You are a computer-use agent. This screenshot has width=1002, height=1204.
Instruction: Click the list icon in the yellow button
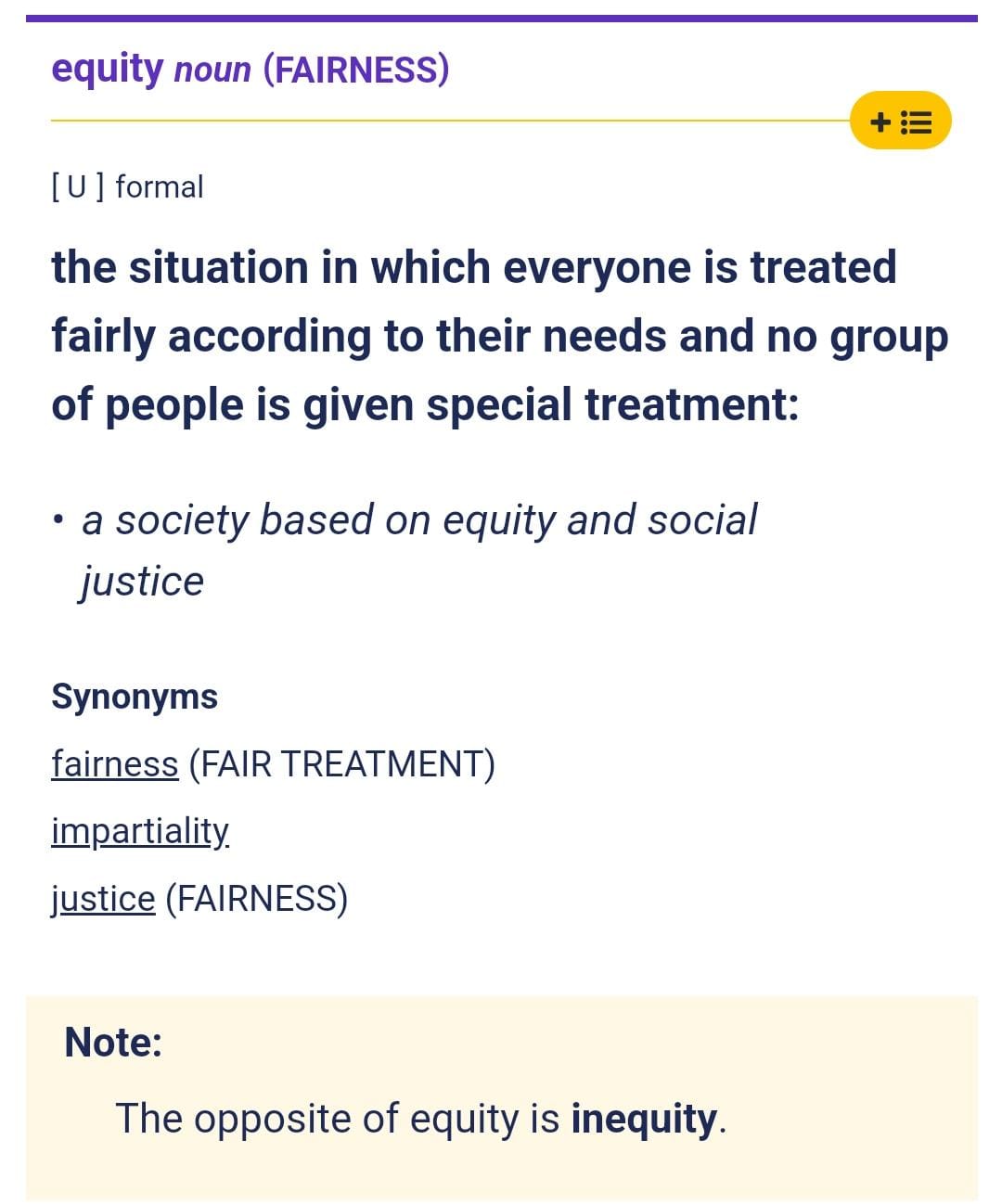coord(917,122)
